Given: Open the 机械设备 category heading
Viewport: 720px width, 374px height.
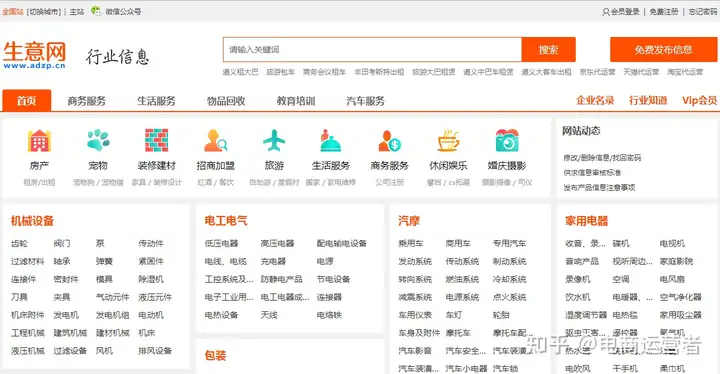Looking at the screenshot, I should coord(32,221).
